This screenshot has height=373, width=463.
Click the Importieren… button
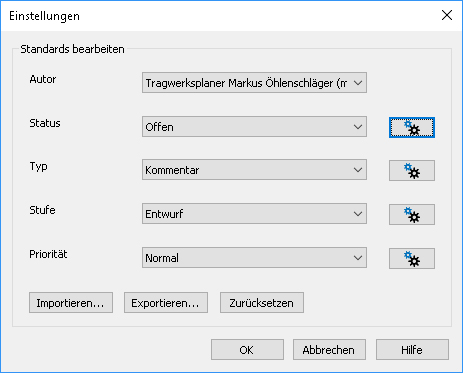click(x=71, y=303)
